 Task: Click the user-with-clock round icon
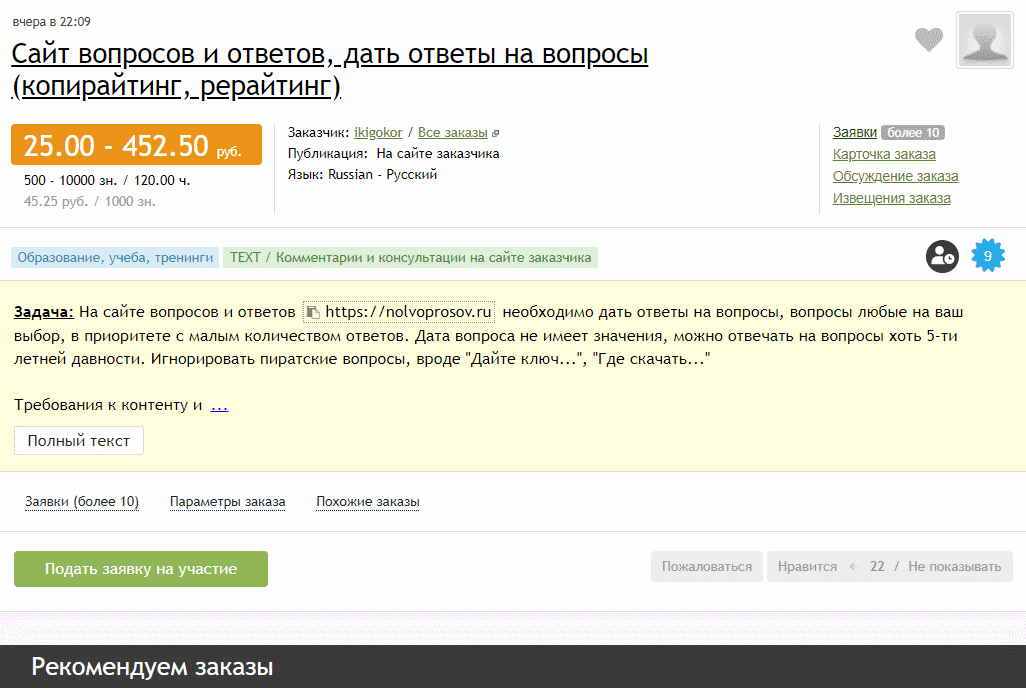tap(942, 256)
